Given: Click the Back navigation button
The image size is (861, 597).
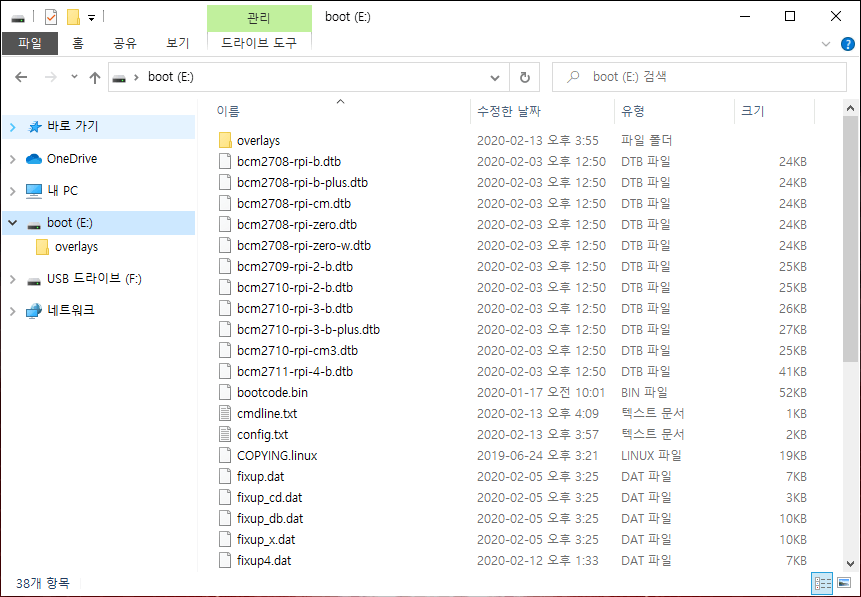Looking at the screenshot, I should coord(19,76).
